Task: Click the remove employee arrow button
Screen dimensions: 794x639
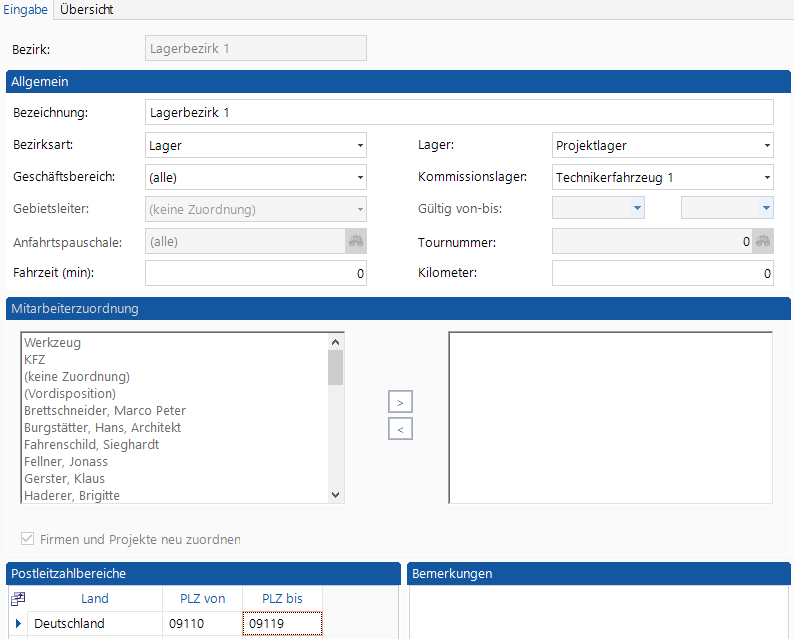Action: tap(400, 429)
